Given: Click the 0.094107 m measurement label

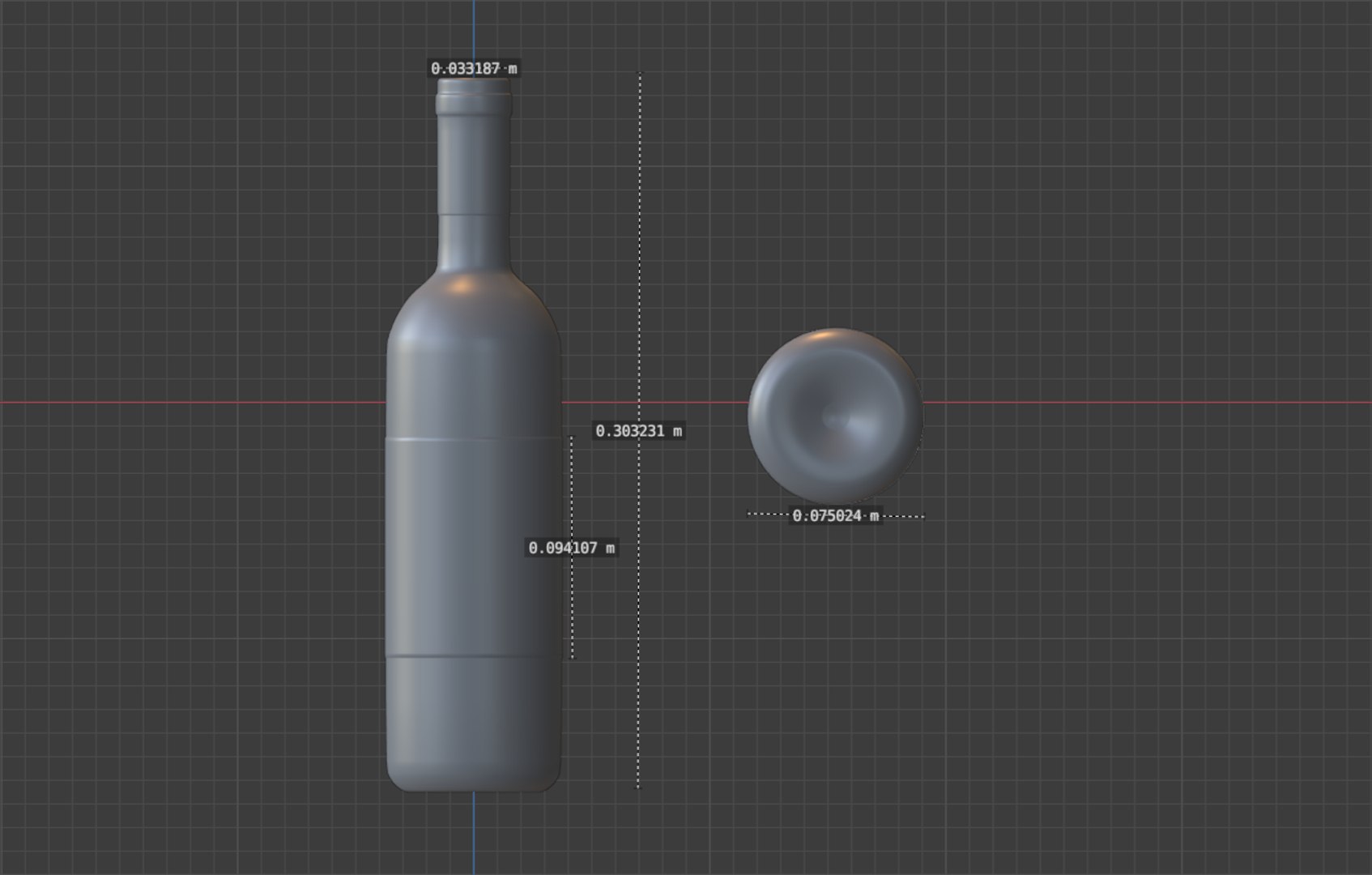Looking at the screenshot, I should pyautogui.click(x=572, y=548).
